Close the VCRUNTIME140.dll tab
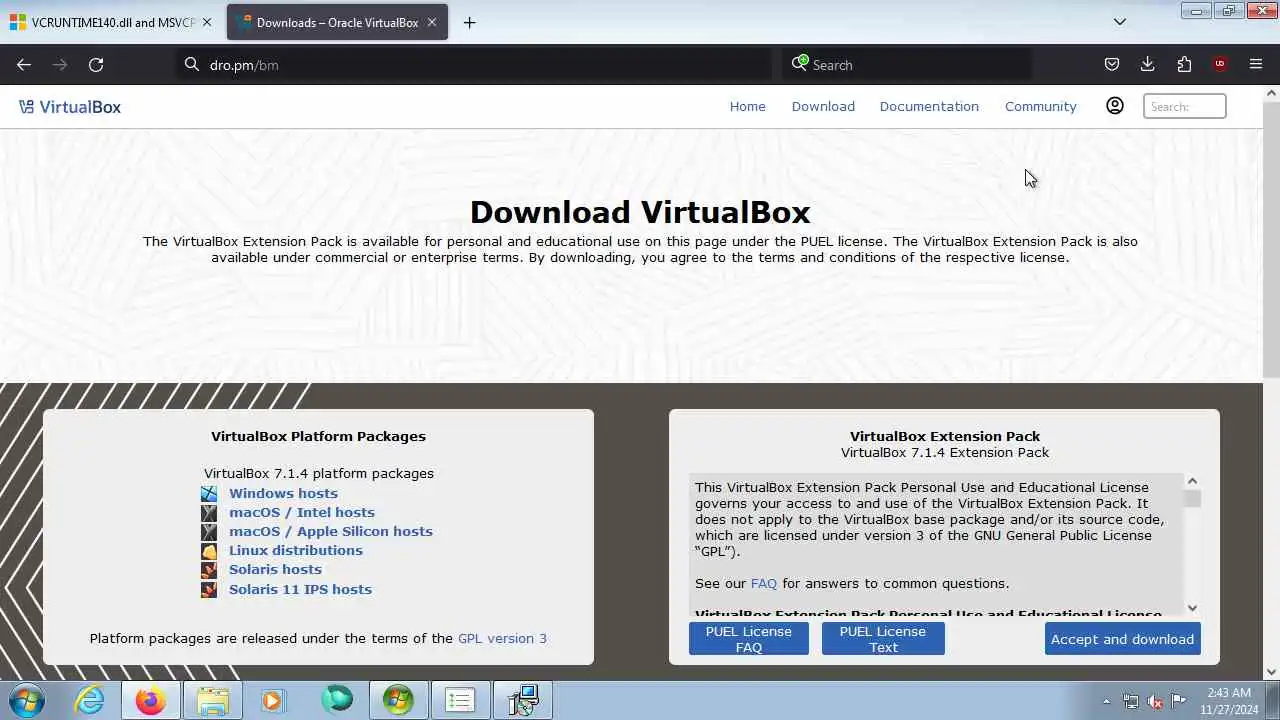The height and width of the screenshot is (720, 1280). point(207,22)
